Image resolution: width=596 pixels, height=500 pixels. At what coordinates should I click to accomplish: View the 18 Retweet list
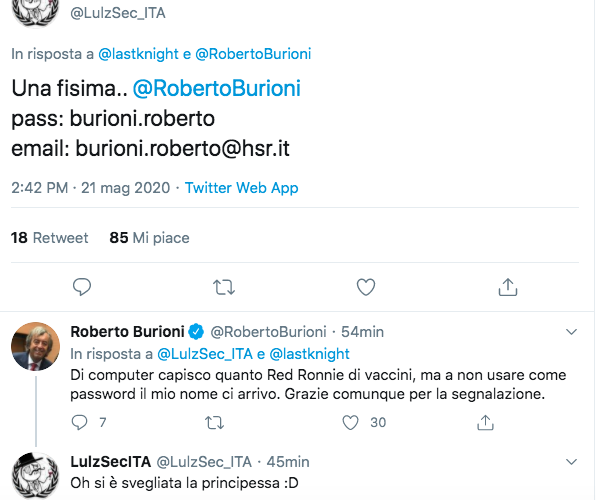(x=49, y=238)
